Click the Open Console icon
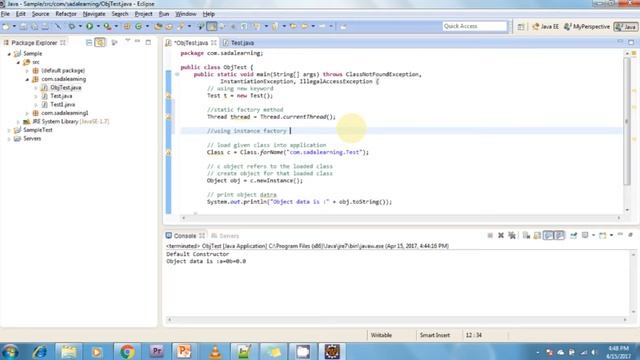This screenshot has height=360, width=640. pos(603,236)
